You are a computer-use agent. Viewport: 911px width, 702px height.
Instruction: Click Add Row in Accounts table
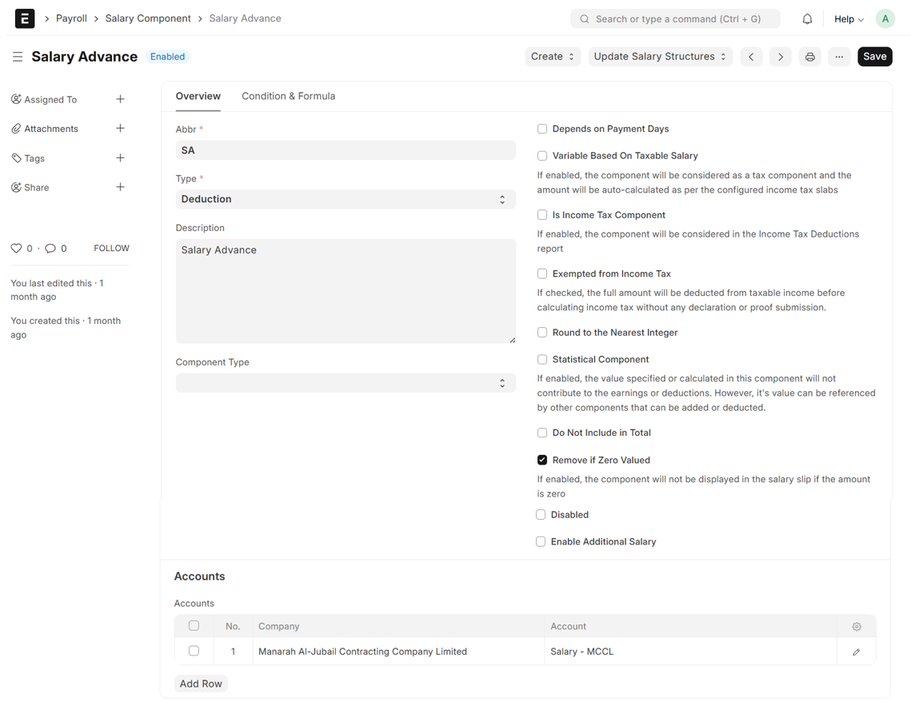pos(200,684)
